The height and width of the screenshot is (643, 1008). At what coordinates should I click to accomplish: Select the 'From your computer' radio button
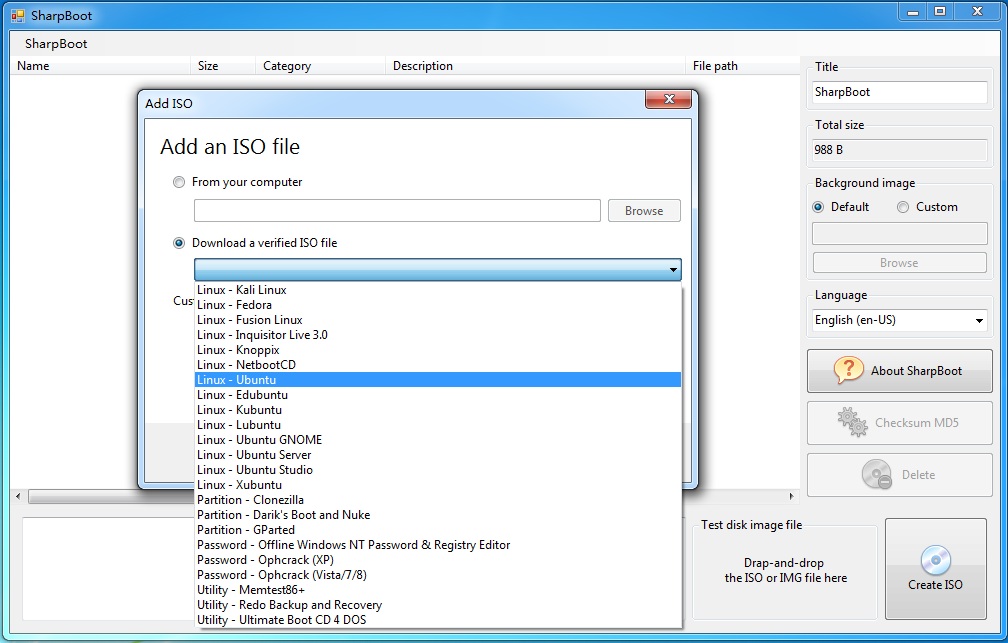(x=179, y=182)
